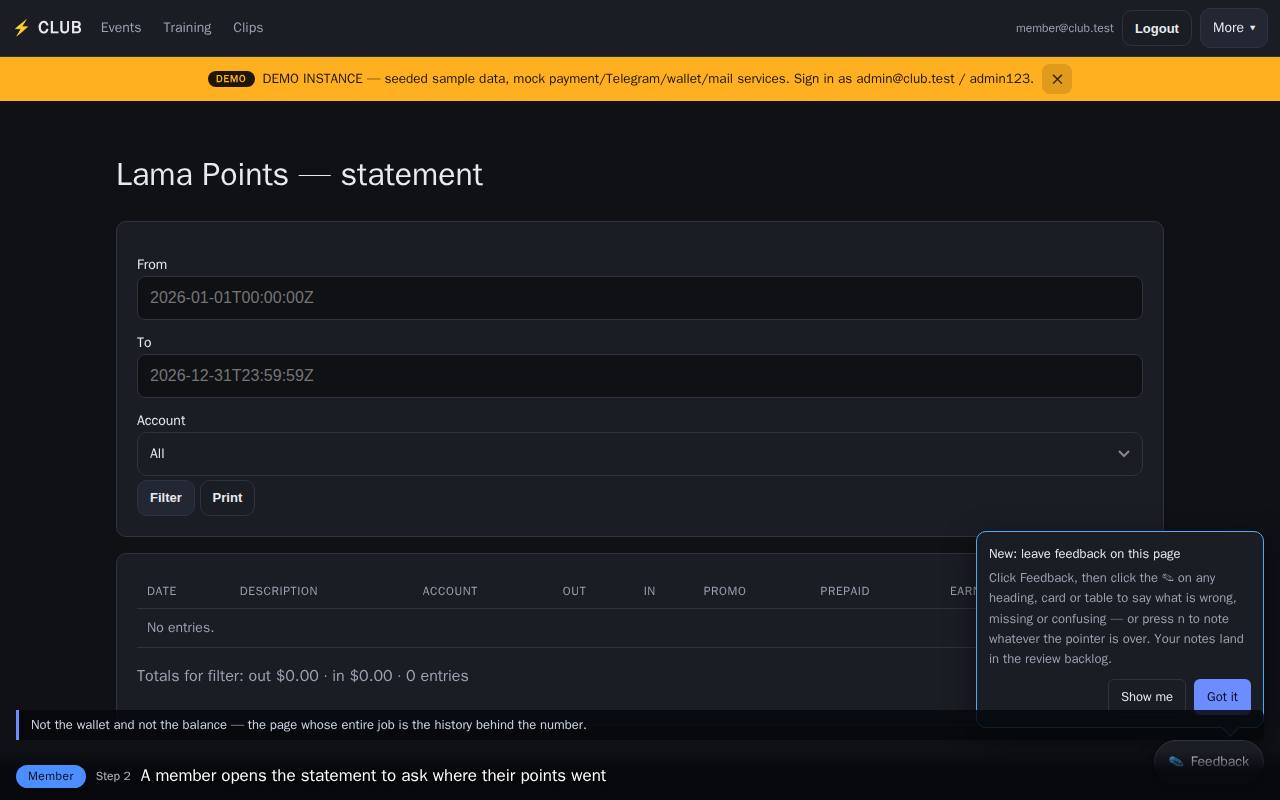Screen dimensions: 1280x800
Task: Dismiss the demo instance banner
Action: click(x=1057, y=79)
